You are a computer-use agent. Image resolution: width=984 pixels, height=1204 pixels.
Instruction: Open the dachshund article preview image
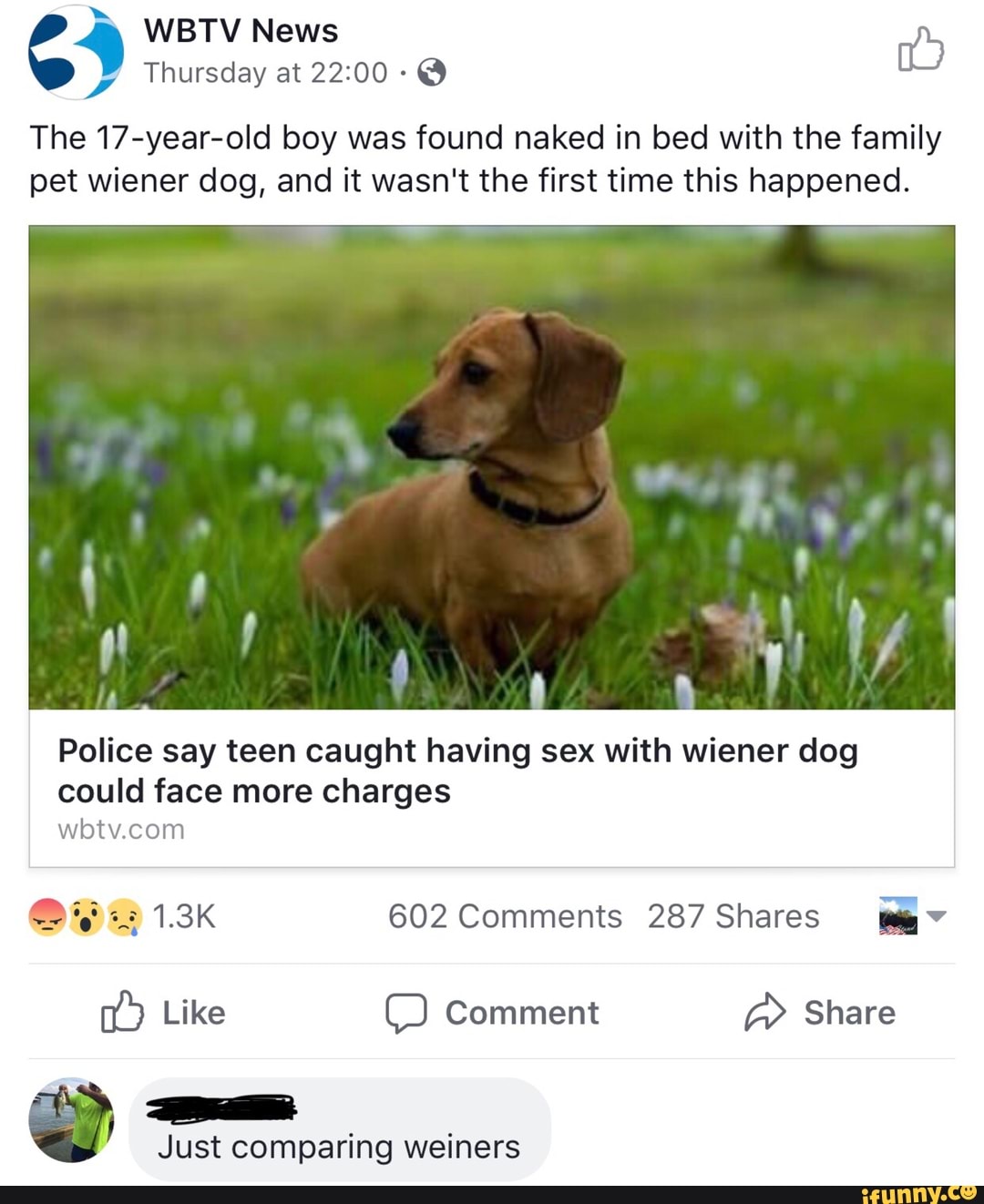[492, 467]
